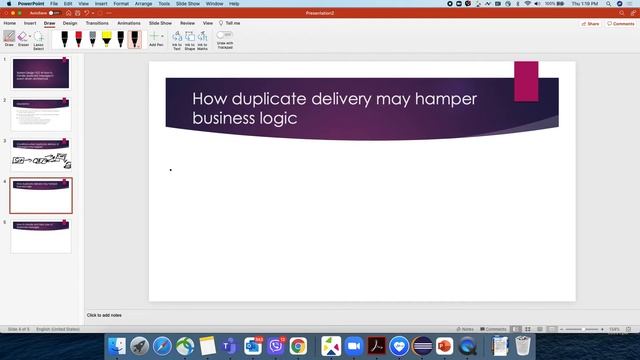Viewport: 640px width, 360px height.
Task: Open Google Chrome from the Dock
Action: (298, 346)
